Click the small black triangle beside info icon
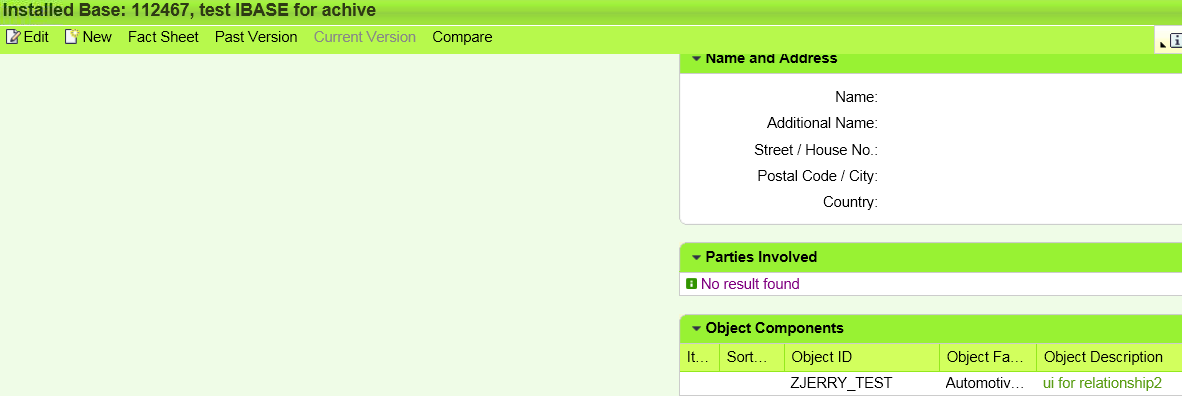The height and width of the screenshot is (396, 1182). point(1163,45)
